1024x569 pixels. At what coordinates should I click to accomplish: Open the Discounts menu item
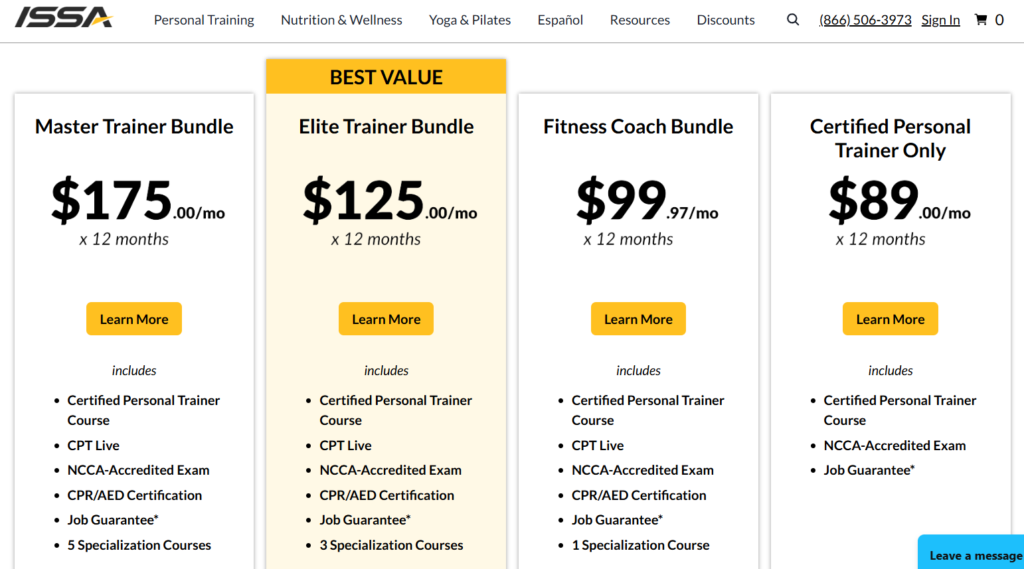click(x=726, y=20)
